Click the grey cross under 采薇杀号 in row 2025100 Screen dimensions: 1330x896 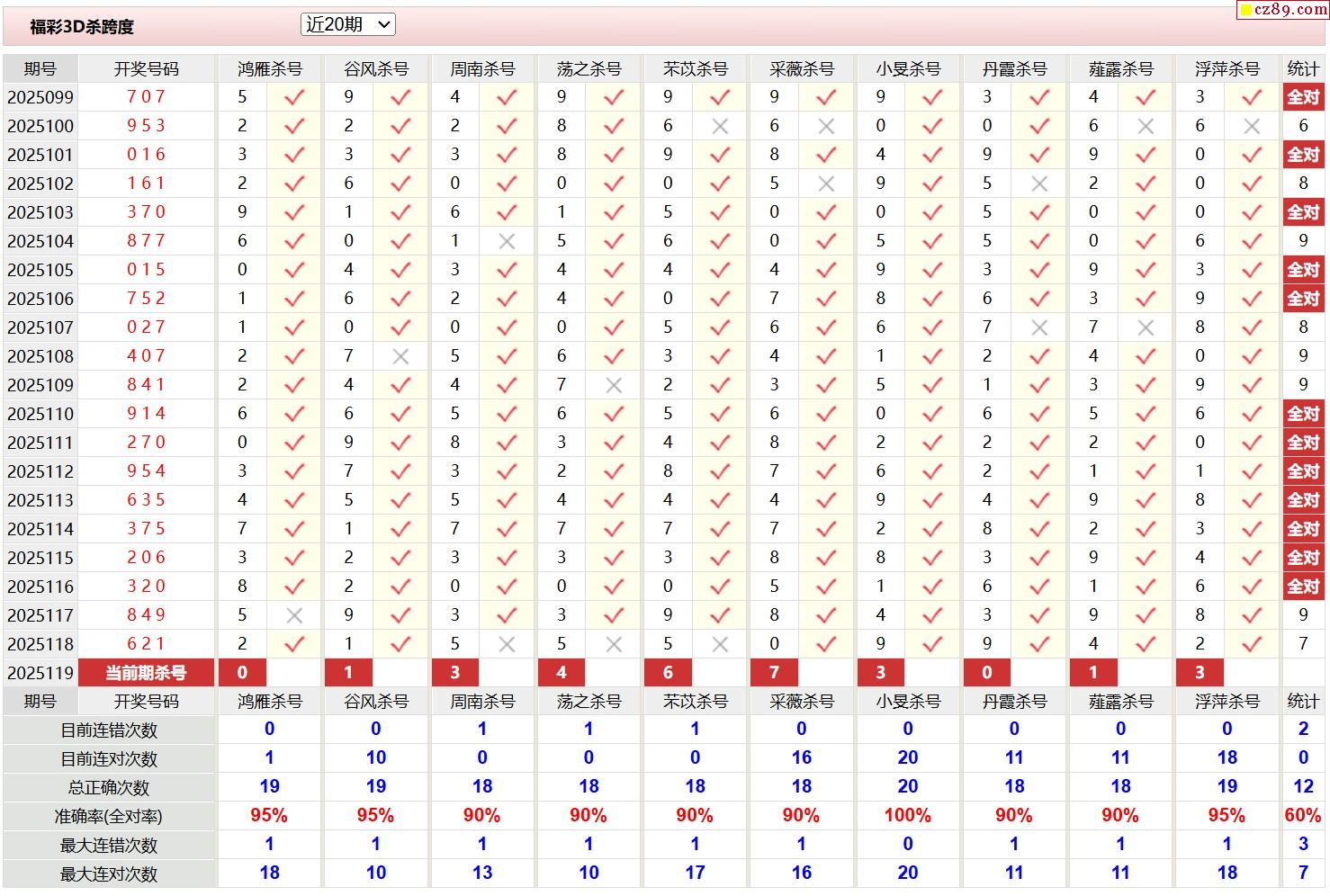click(x=826, y=127)
